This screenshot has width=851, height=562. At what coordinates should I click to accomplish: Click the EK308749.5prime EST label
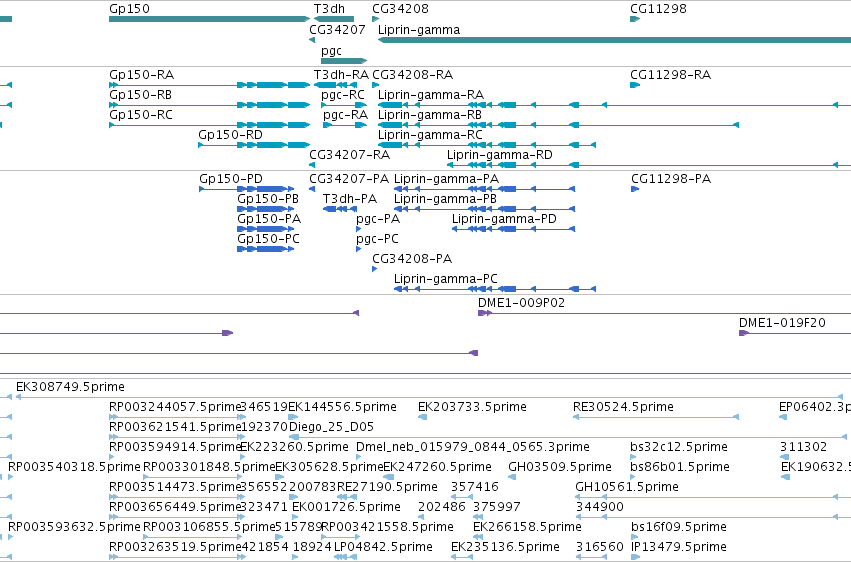pos(71,387)
